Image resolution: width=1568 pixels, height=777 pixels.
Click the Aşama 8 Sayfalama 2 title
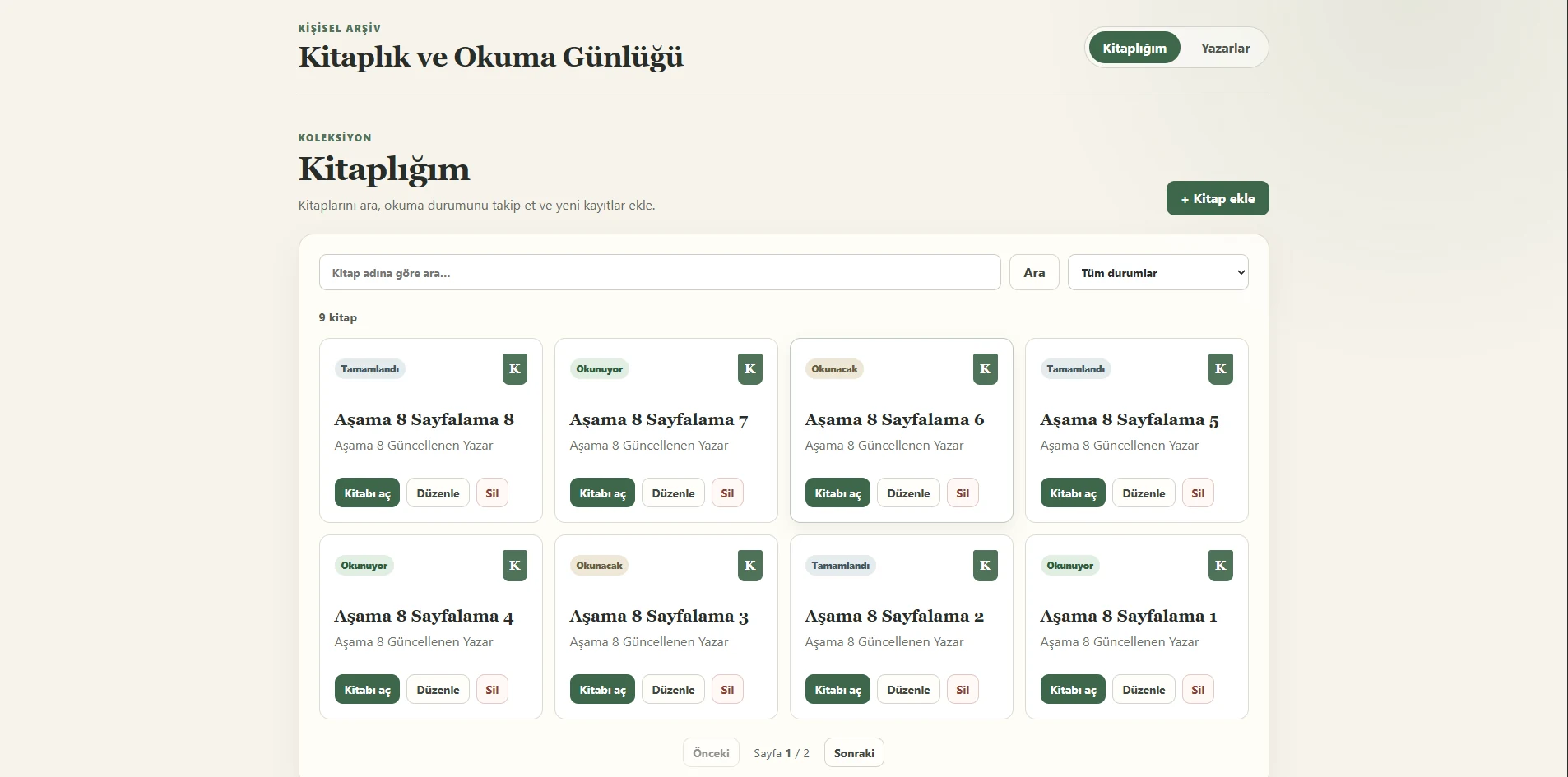pos(894,616)
